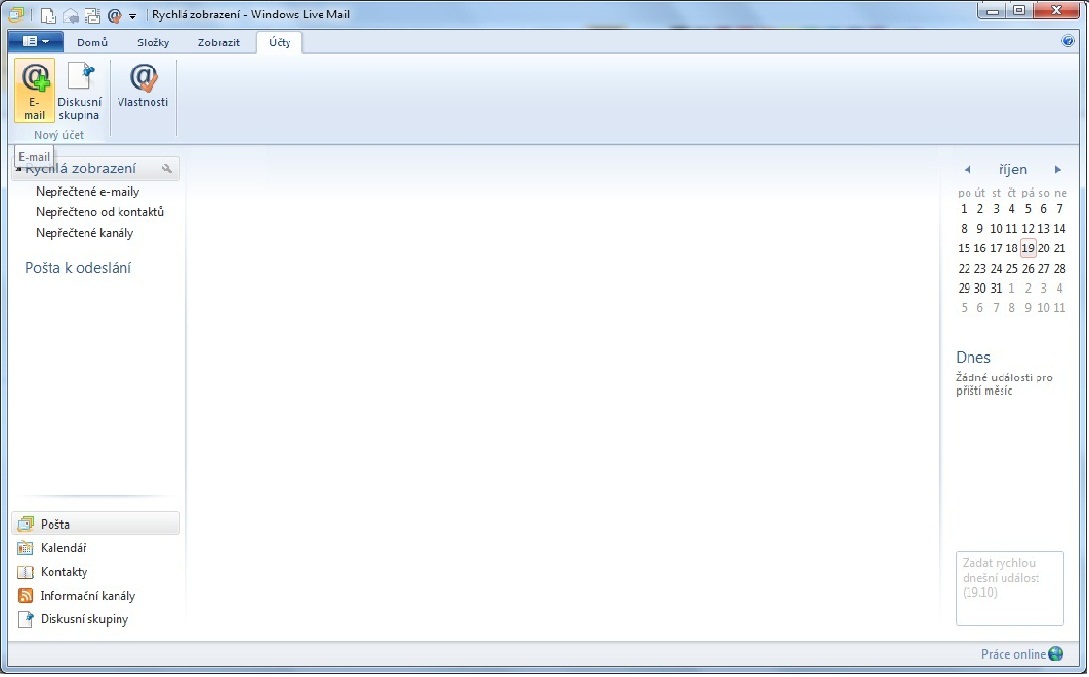Click the new item icon in quick access toolbar
The height and width of the screenshot is (677, 1089).
coord(47,15)
